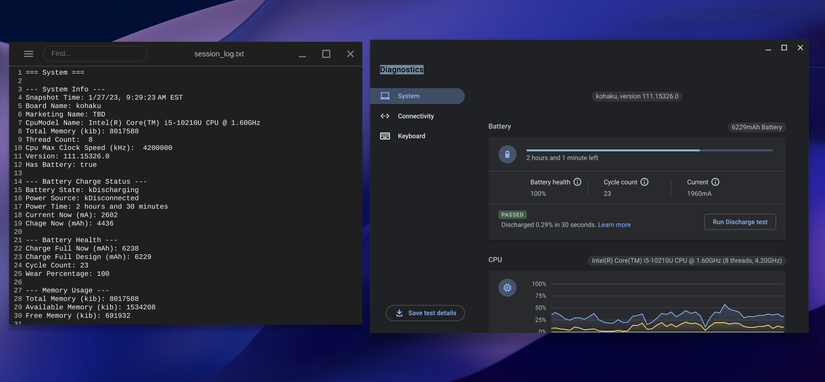Screen dimensions: 825x382
Task: Click the "Chage Now (mAh): 4436" line
Action: [x=69, y=224]
